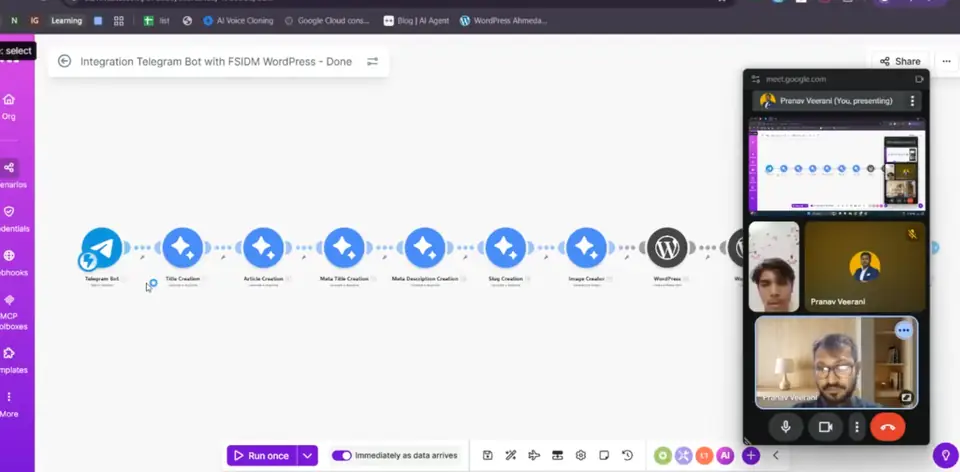
Task: Click the Share button
Action: (x=900, y=61)
